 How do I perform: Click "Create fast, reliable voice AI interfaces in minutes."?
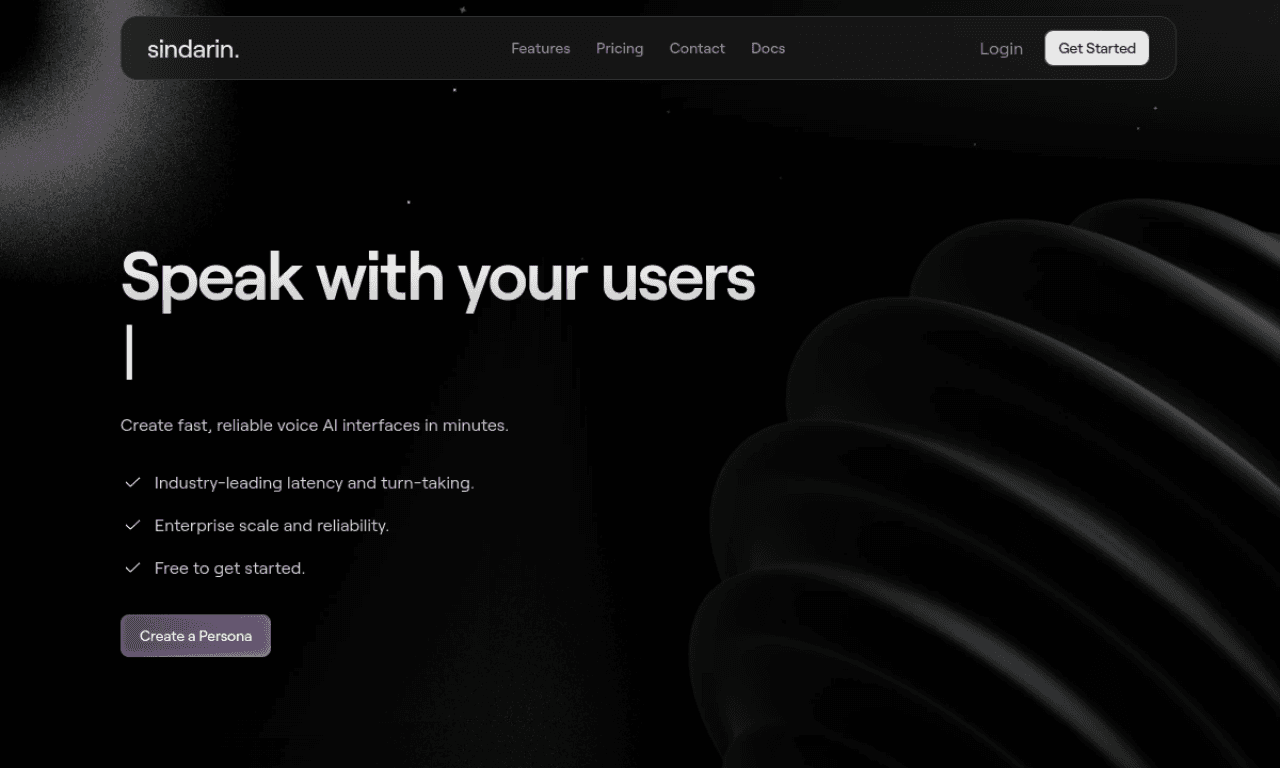click(x=315, y=425)
